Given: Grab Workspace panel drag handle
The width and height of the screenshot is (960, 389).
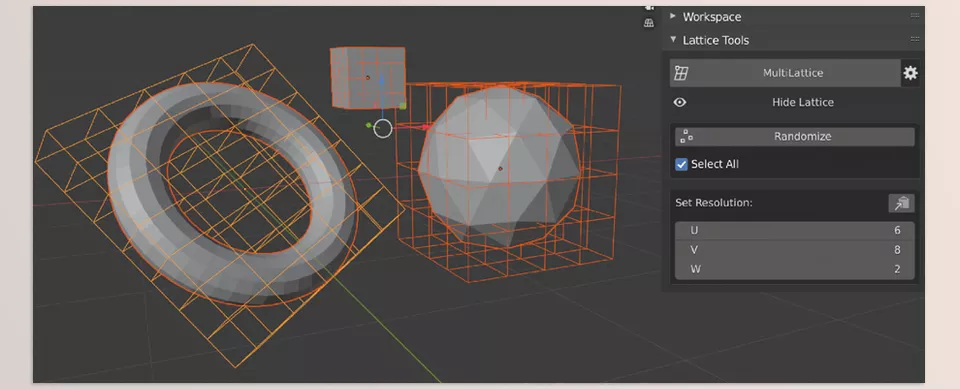Looking at the screenshot, I should coord(915,16).
